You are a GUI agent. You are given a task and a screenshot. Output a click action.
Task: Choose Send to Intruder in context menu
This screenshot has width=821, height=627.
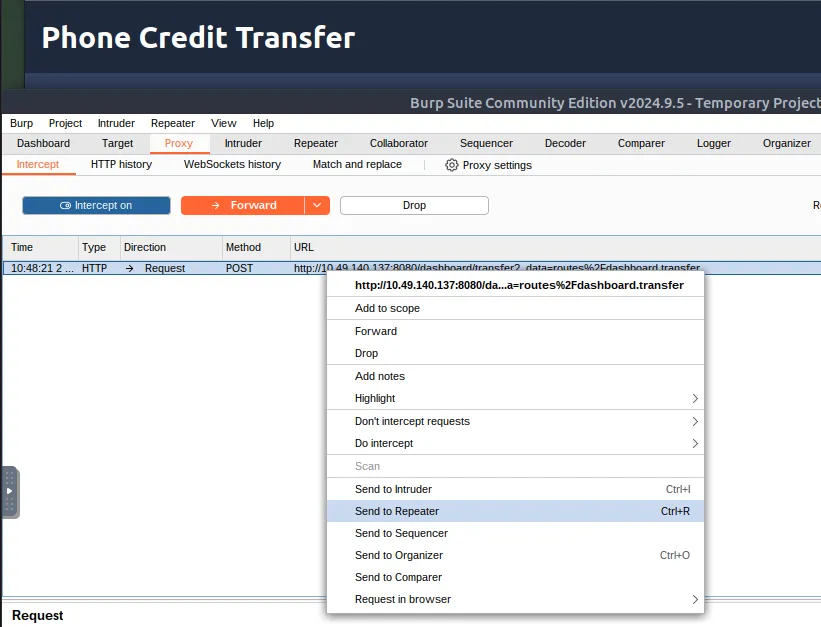point(393,489)
